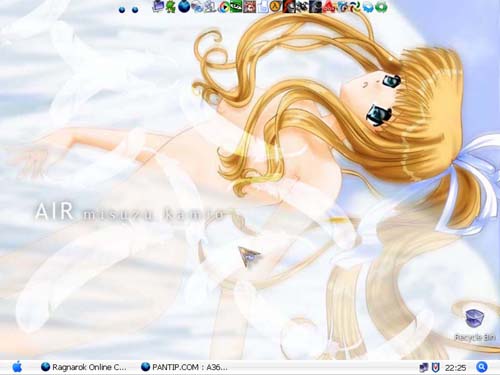
Task: Launch the red Adobe Acrobat icon in dock
Action: (329, 7)
